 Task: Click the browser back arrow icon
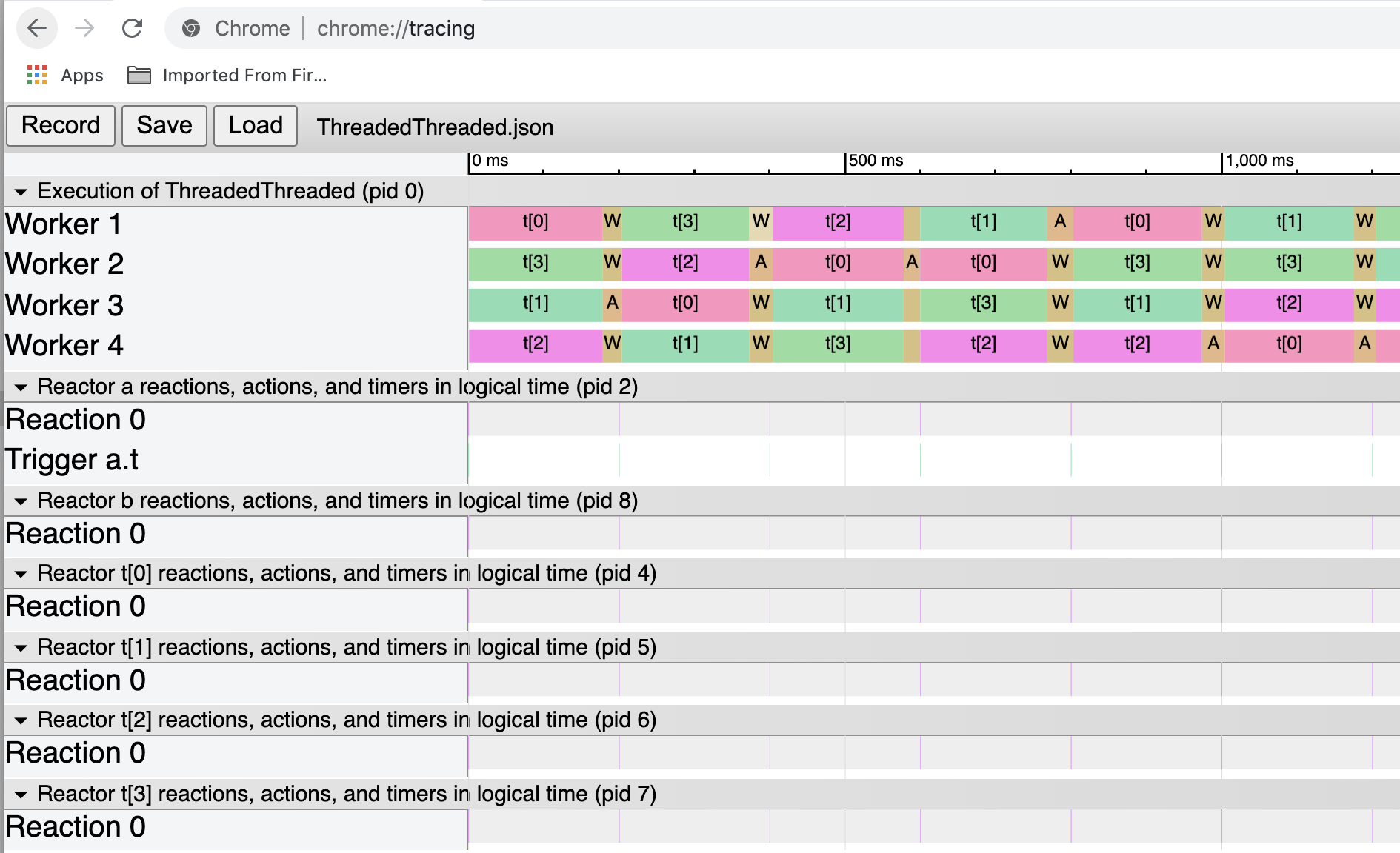coord(37,28)
